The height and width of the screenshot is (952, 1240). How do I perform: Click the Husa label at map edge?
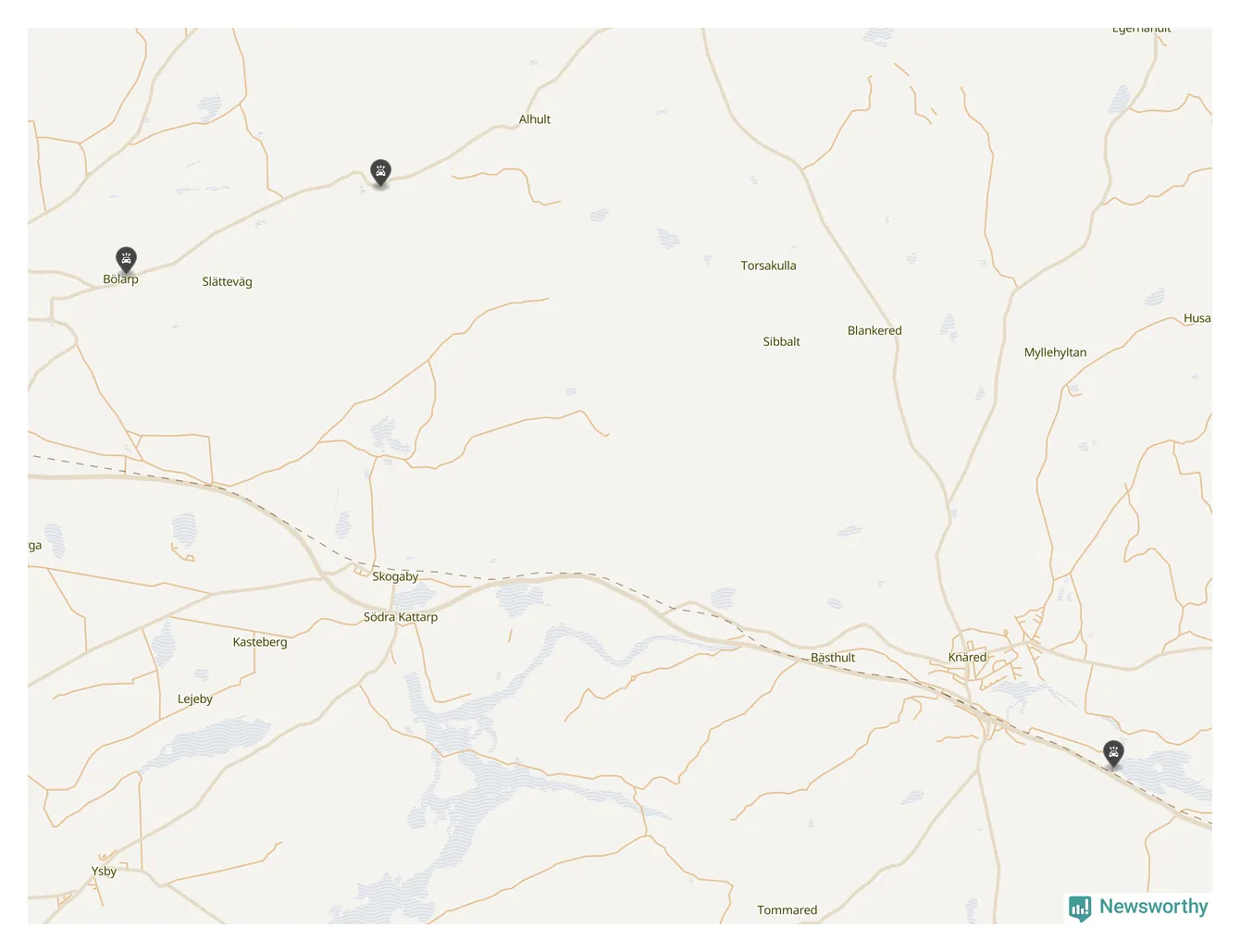point(1197,318)
